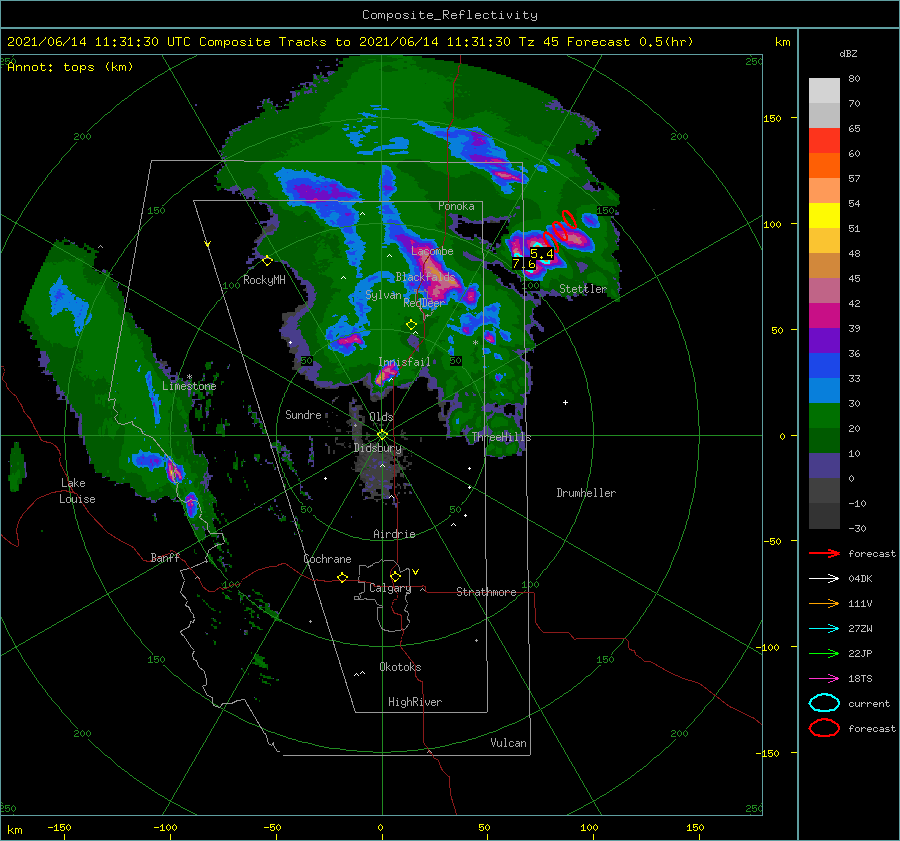Click the red 'forecast' ellipse legend icon

click(824, 728)
